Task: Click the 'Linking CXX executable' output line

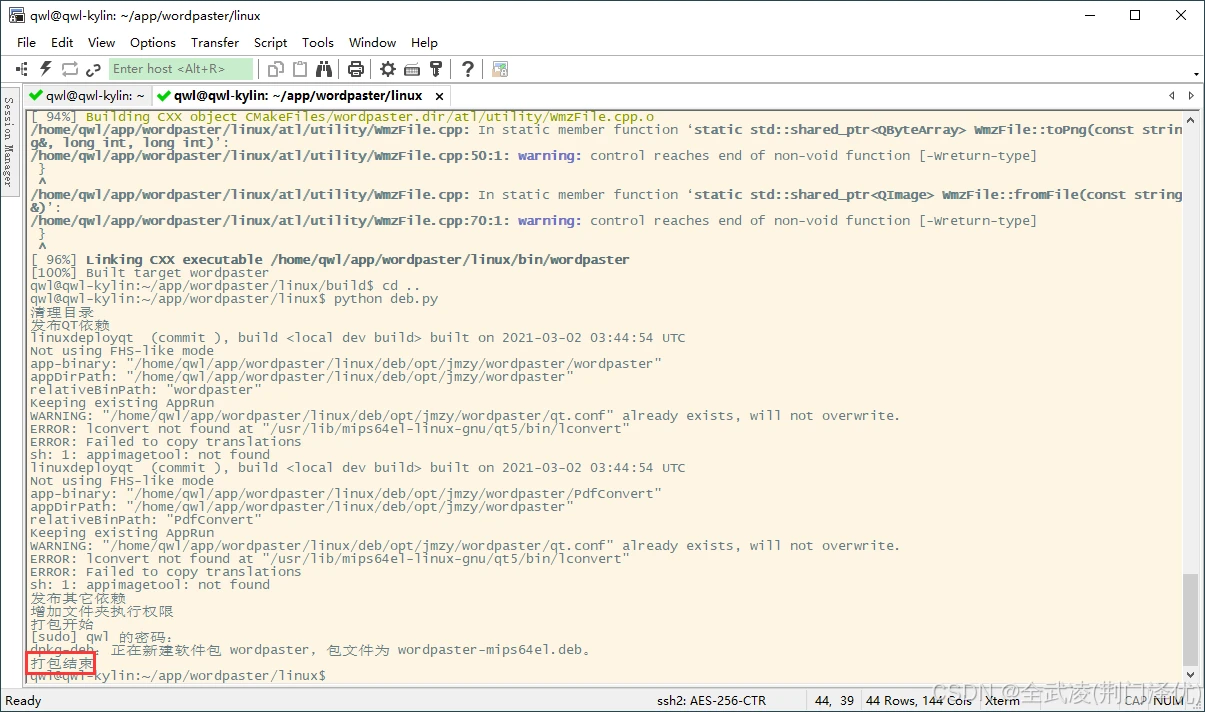Action: point(330,260)
